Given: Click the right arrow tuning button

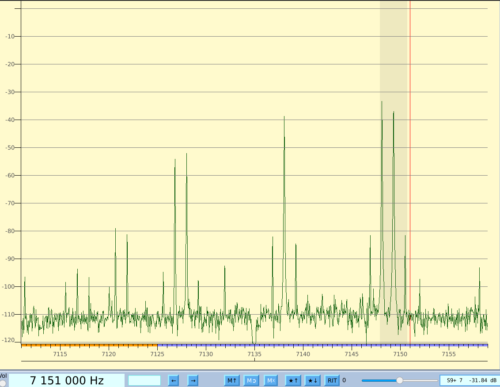Looking at the screenshot, I should coord(193,380).
